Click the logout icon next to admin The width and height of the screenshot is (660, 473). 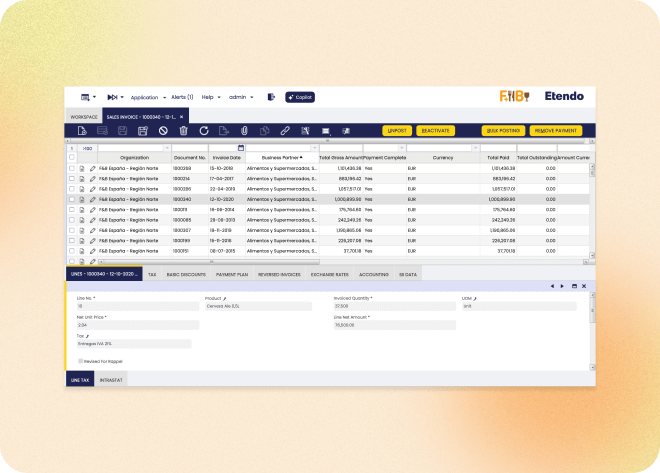coord(271,97)
